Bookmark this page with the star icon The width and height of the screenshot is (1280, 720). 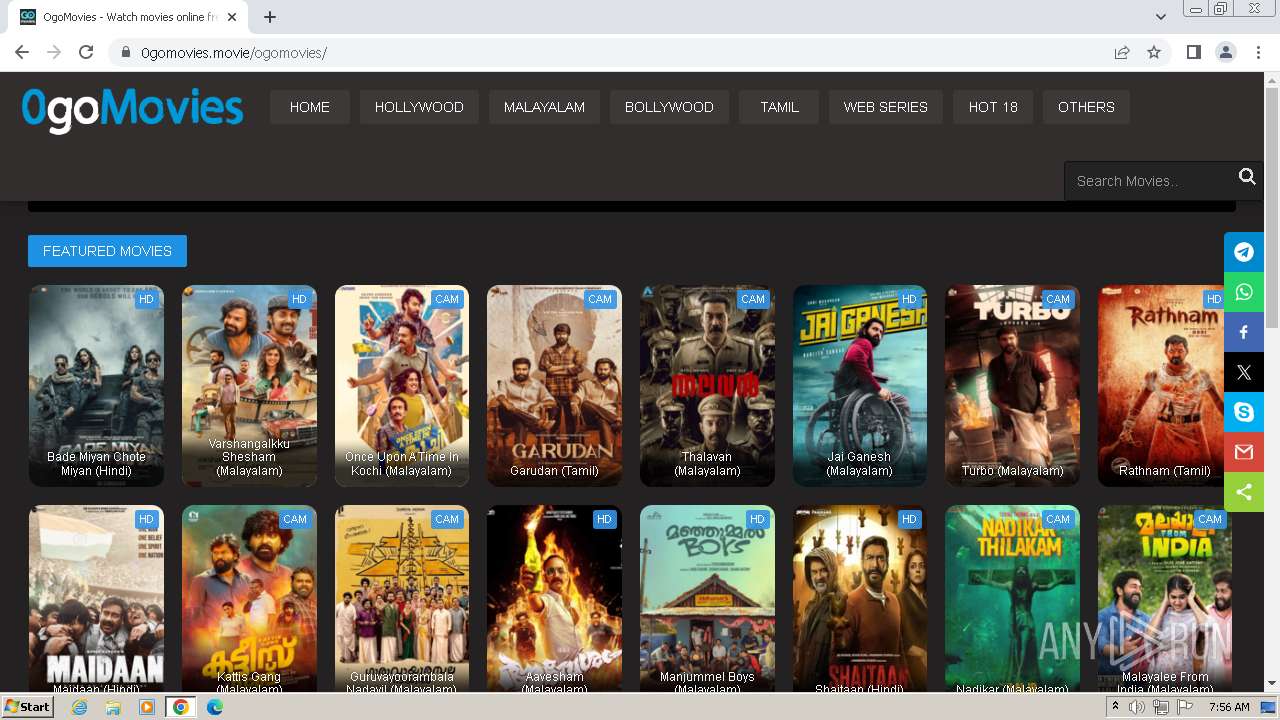1154,52
